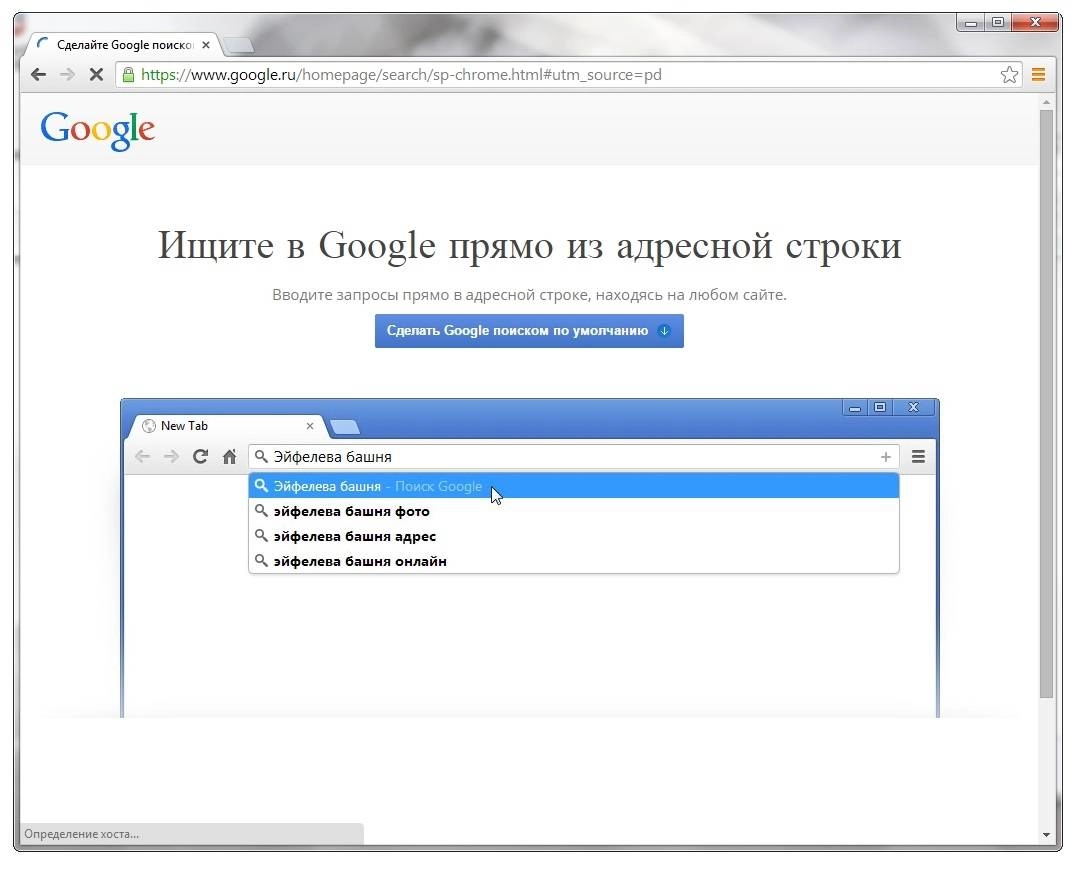Click the magnifier icon beside 'эйфелева башня фото'

point(261,511)
